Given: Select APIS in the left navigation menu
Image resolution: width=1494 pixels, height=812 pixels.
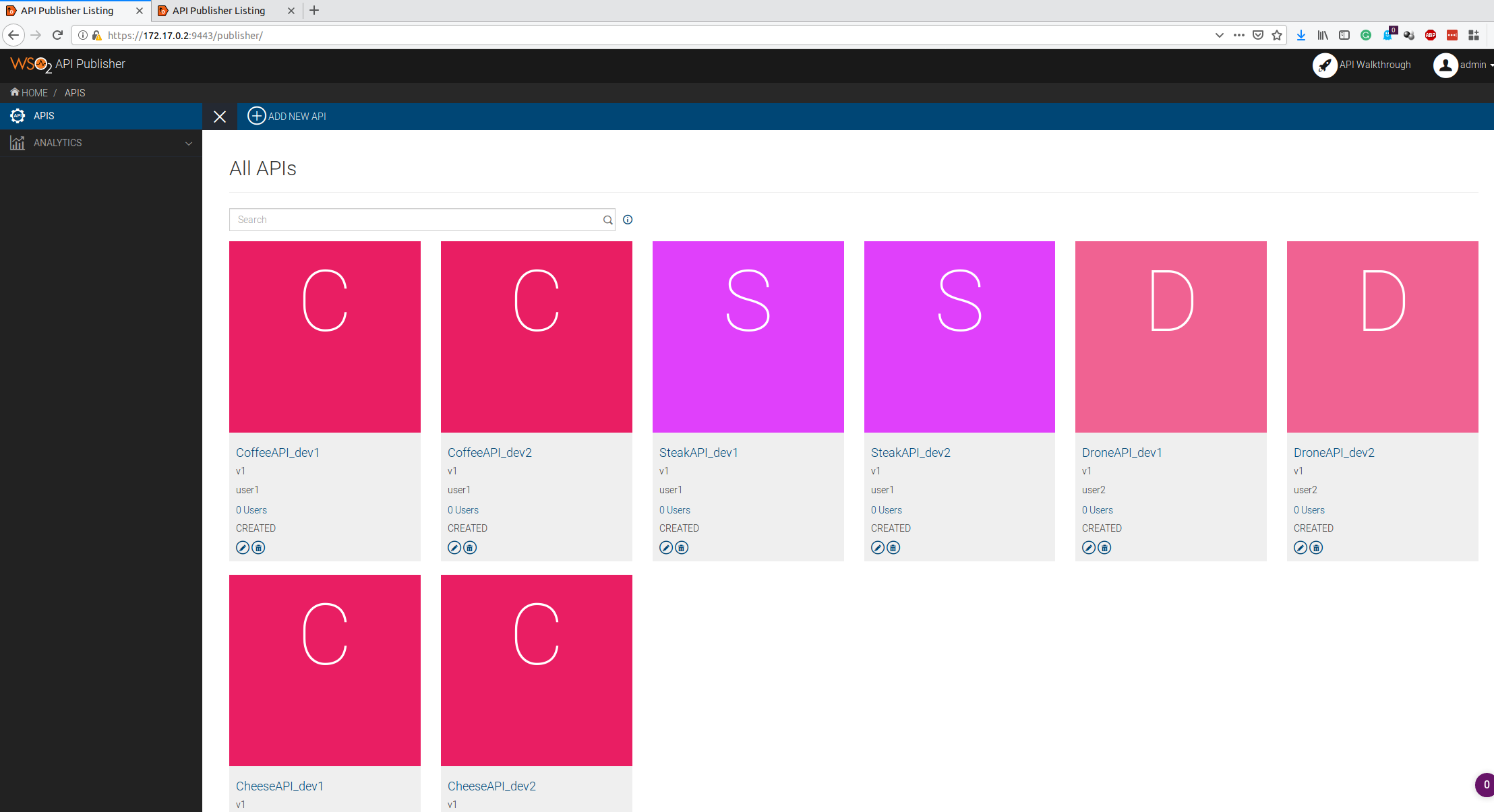Looking at the screenshot, I should (44, 116).
